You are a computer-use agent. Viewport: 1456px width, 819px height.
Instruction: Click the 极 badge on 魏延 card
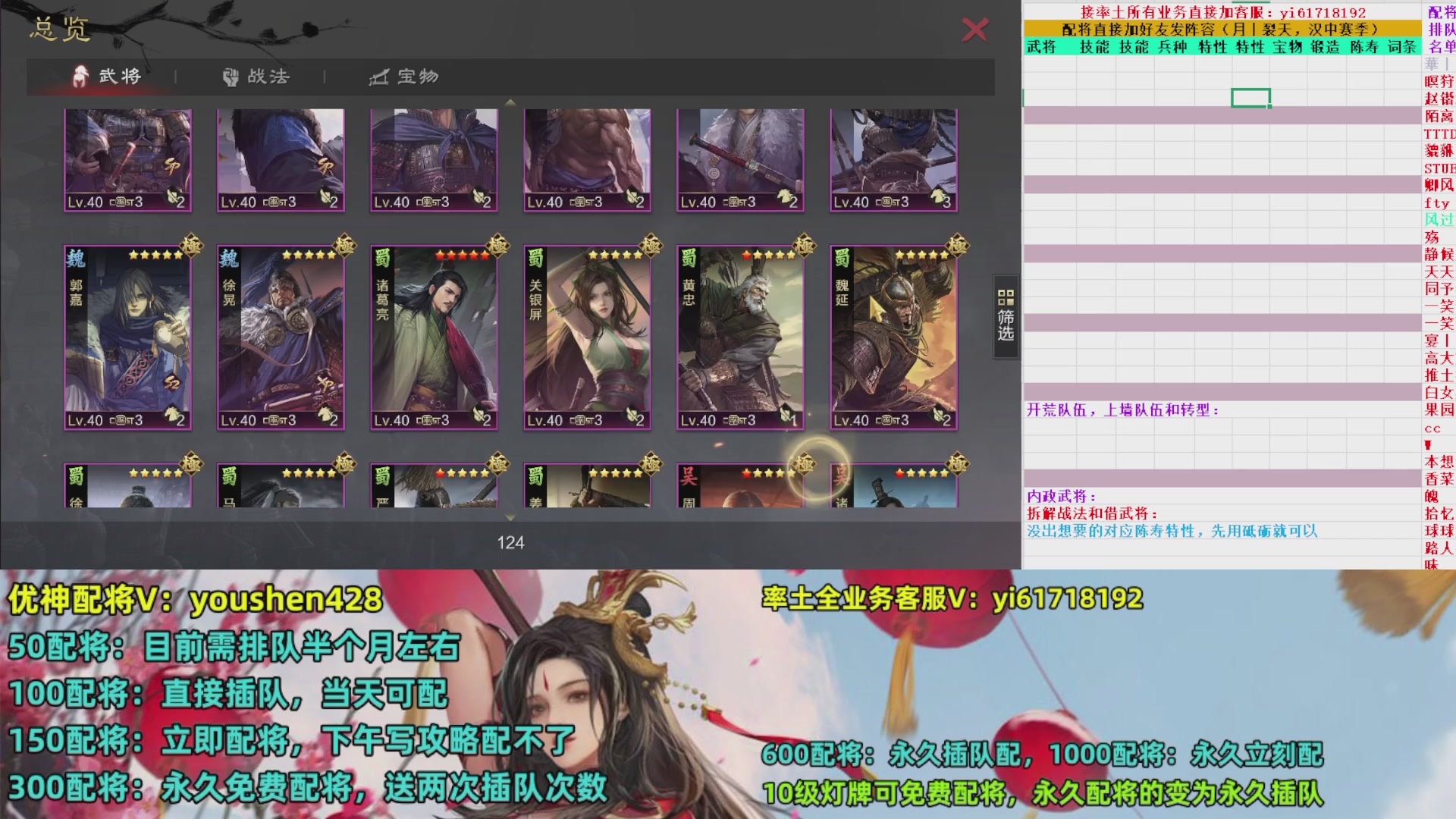[957, 246]
